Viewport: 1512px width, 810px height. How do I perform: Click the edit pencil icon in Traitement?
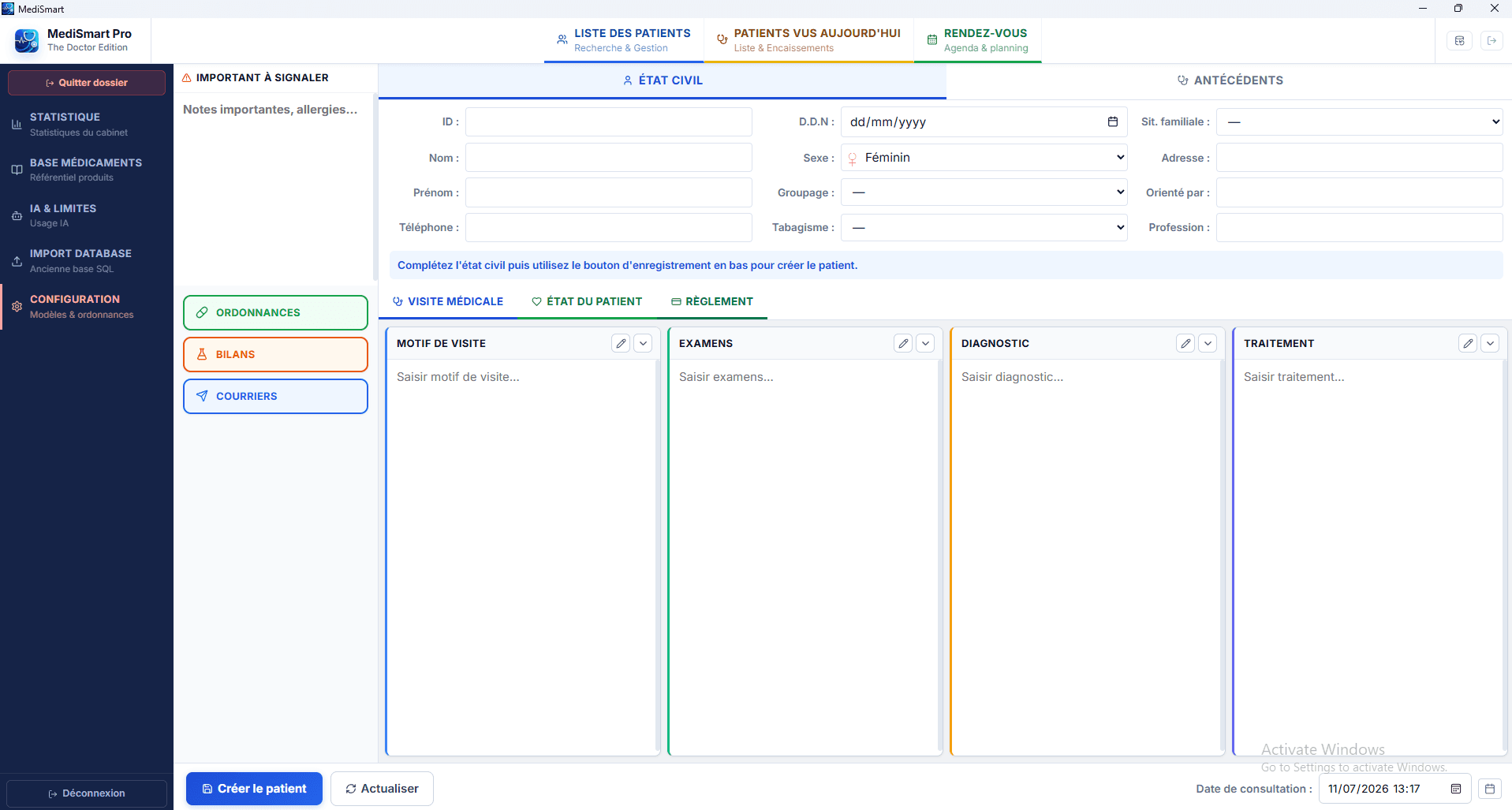(1468, 343)
